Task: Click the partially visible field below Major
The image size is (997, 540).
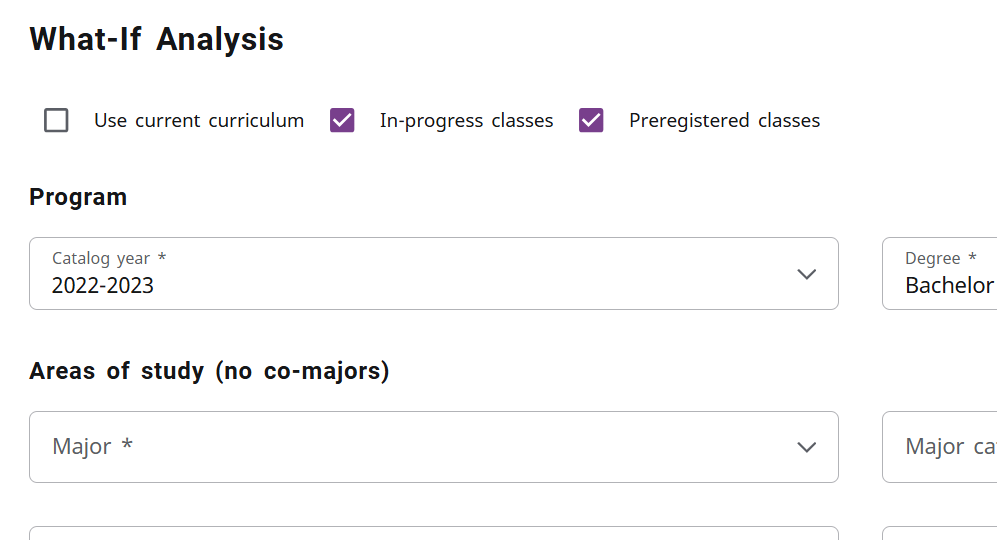Action: click(x=433, y=533)
